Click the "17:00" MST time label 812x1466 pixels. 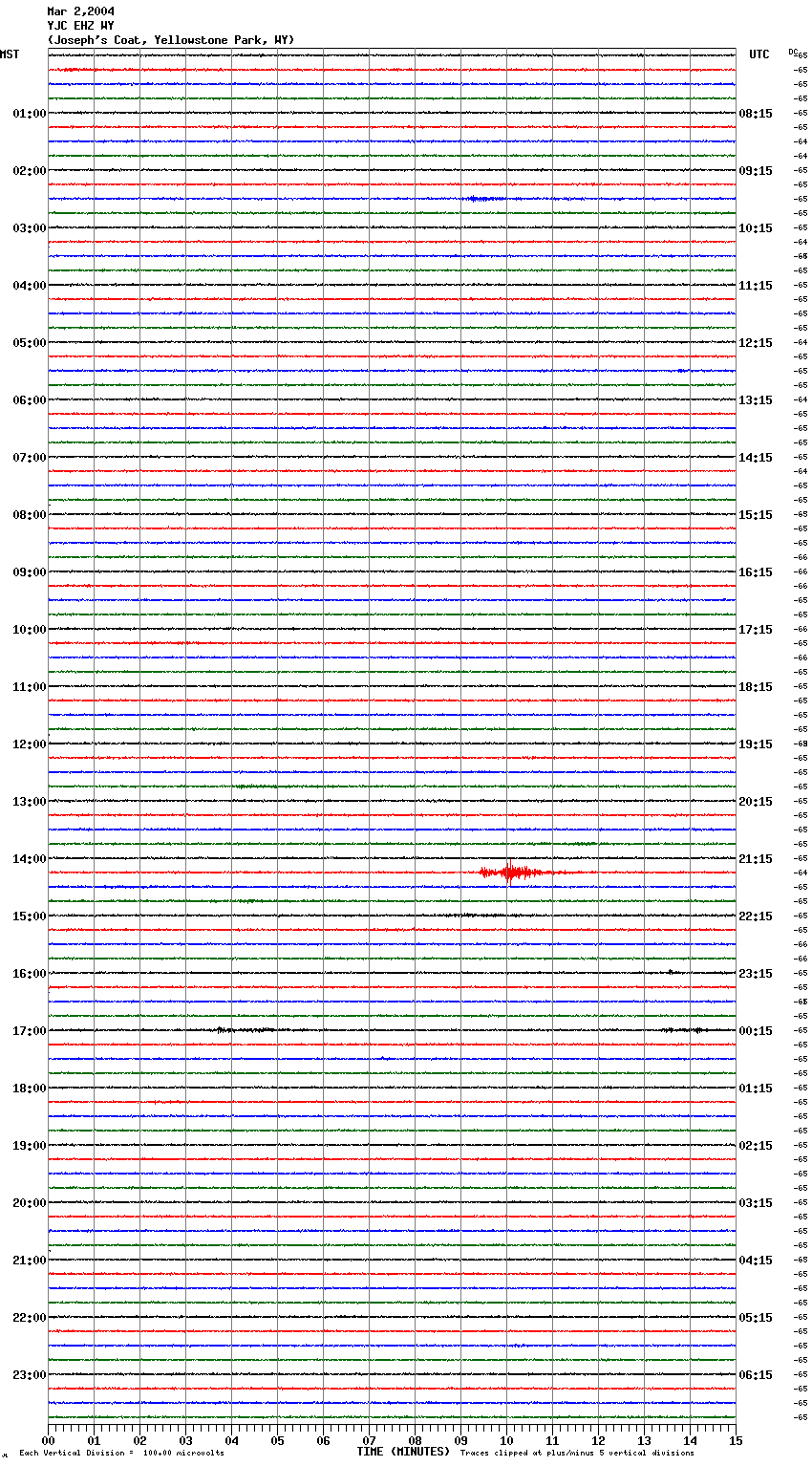pos(30,1031)
